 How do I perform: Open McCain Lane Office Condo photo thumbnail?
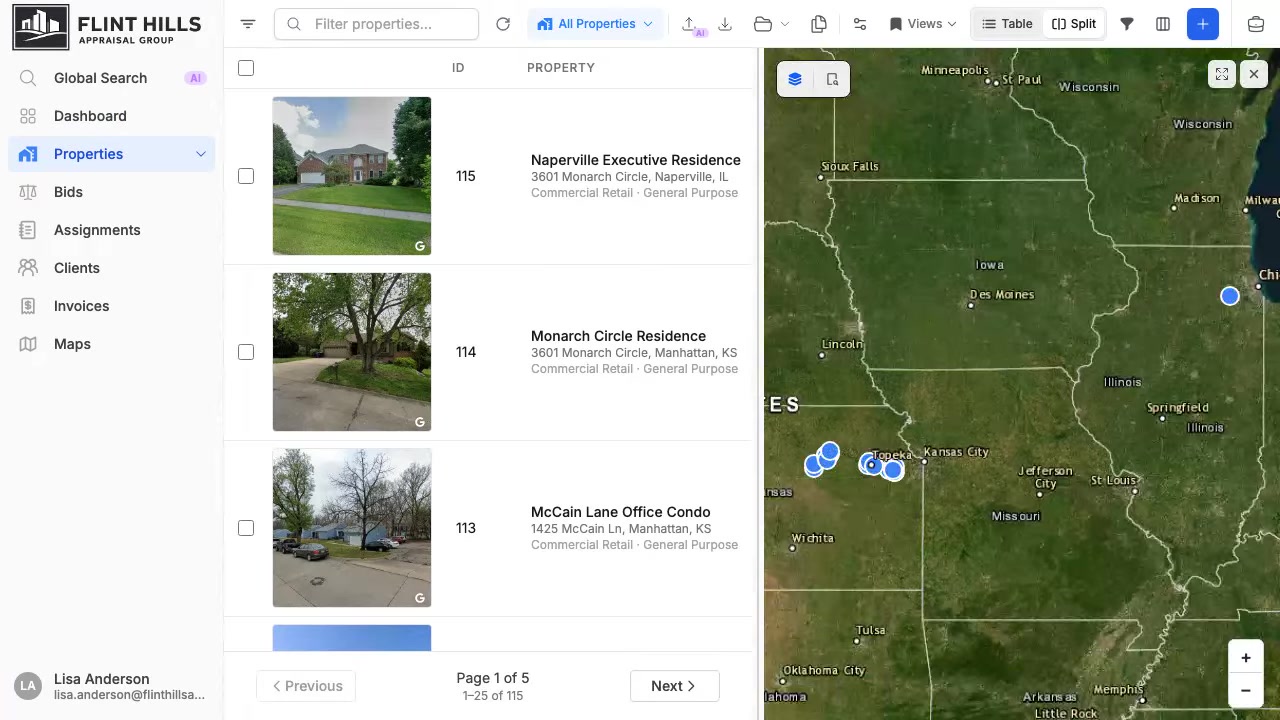[352, 528]
